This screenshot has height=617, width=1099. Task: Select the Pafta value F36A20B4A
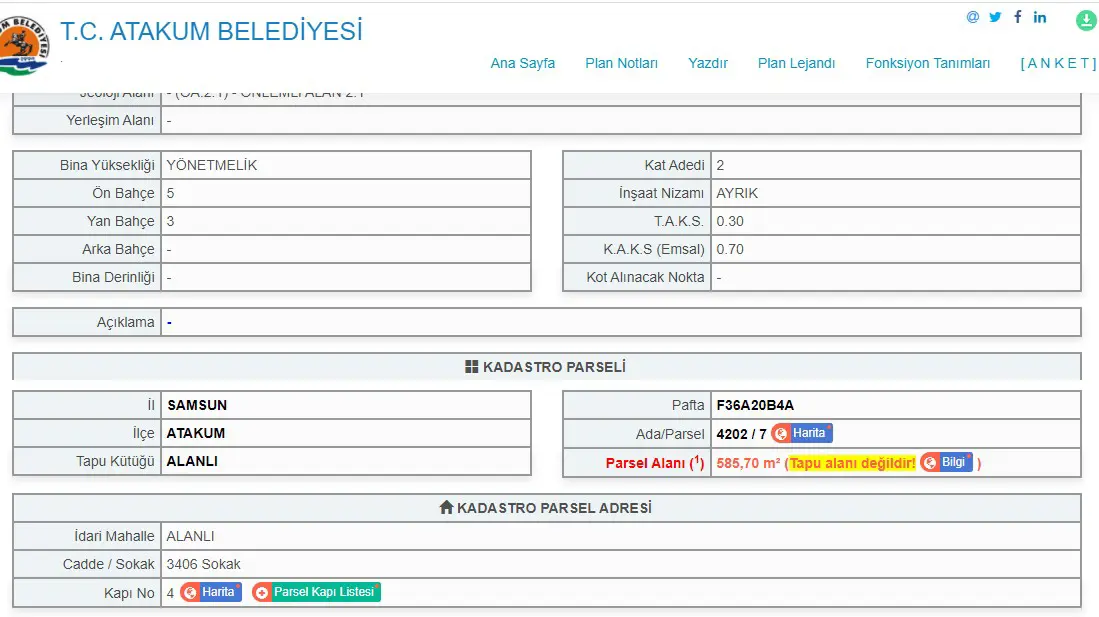(755, 405)
